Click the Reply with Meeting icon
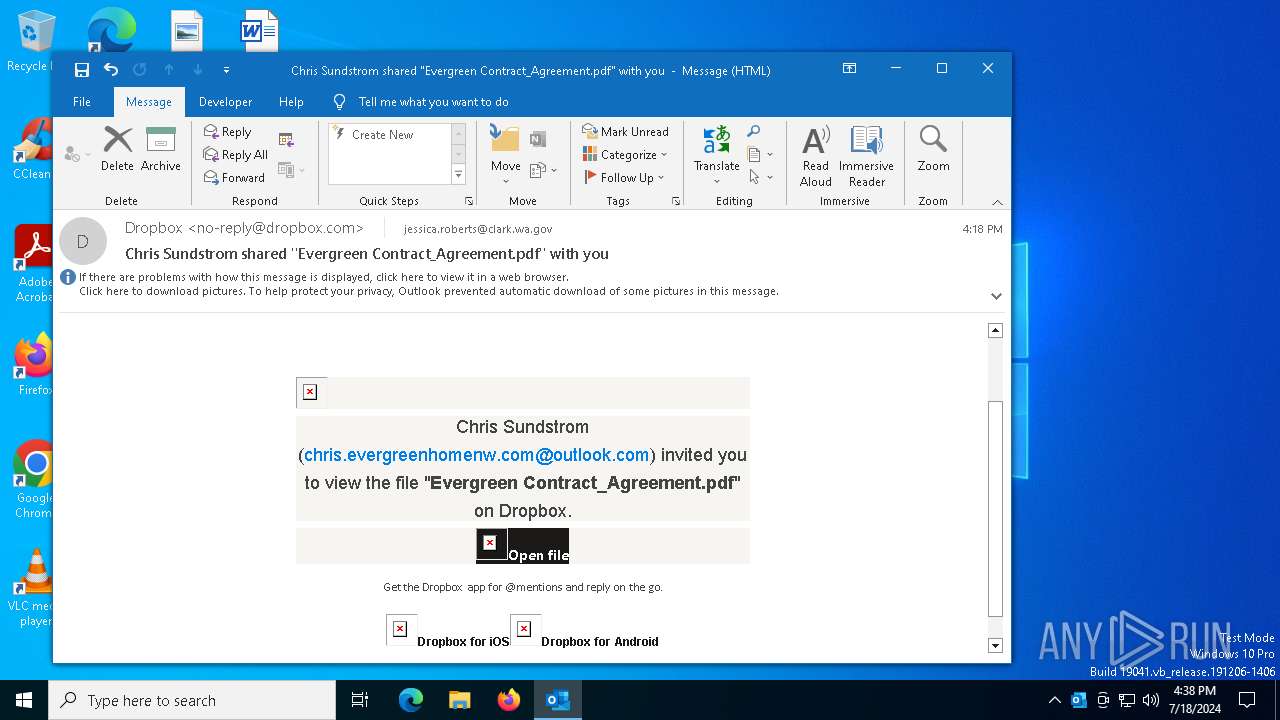Viewport: 1280px width, 720px height. 286,140
